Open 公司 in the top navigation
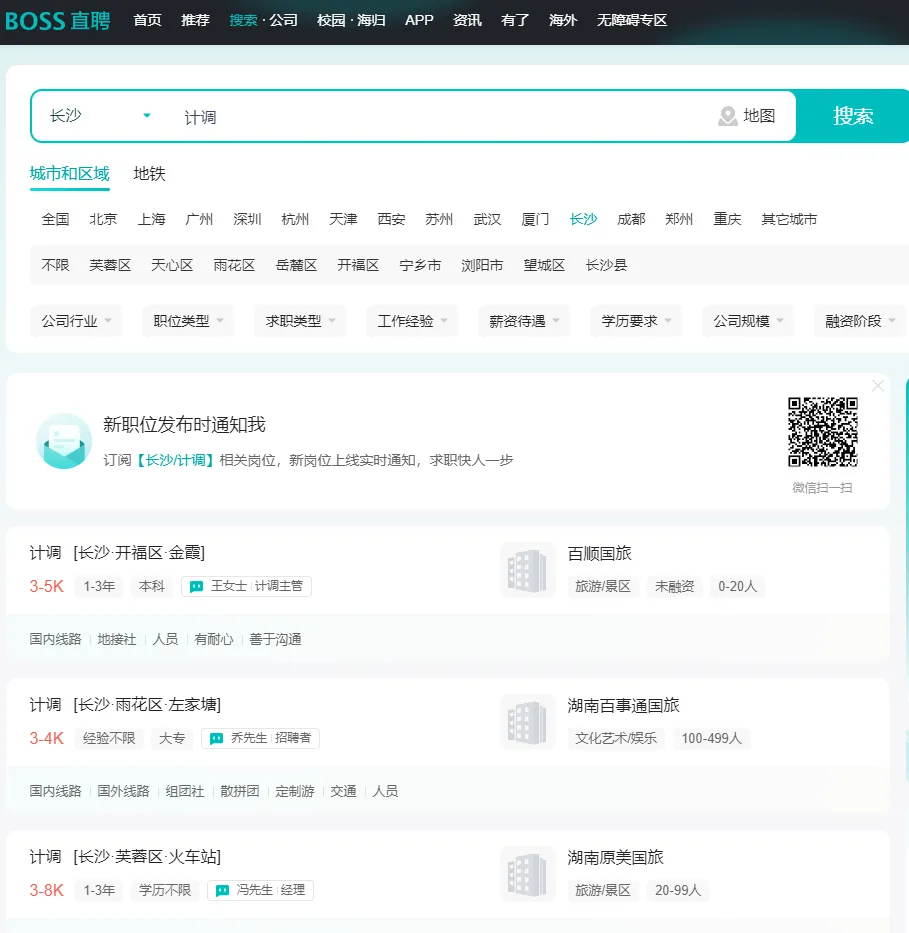 pos(283,20)
